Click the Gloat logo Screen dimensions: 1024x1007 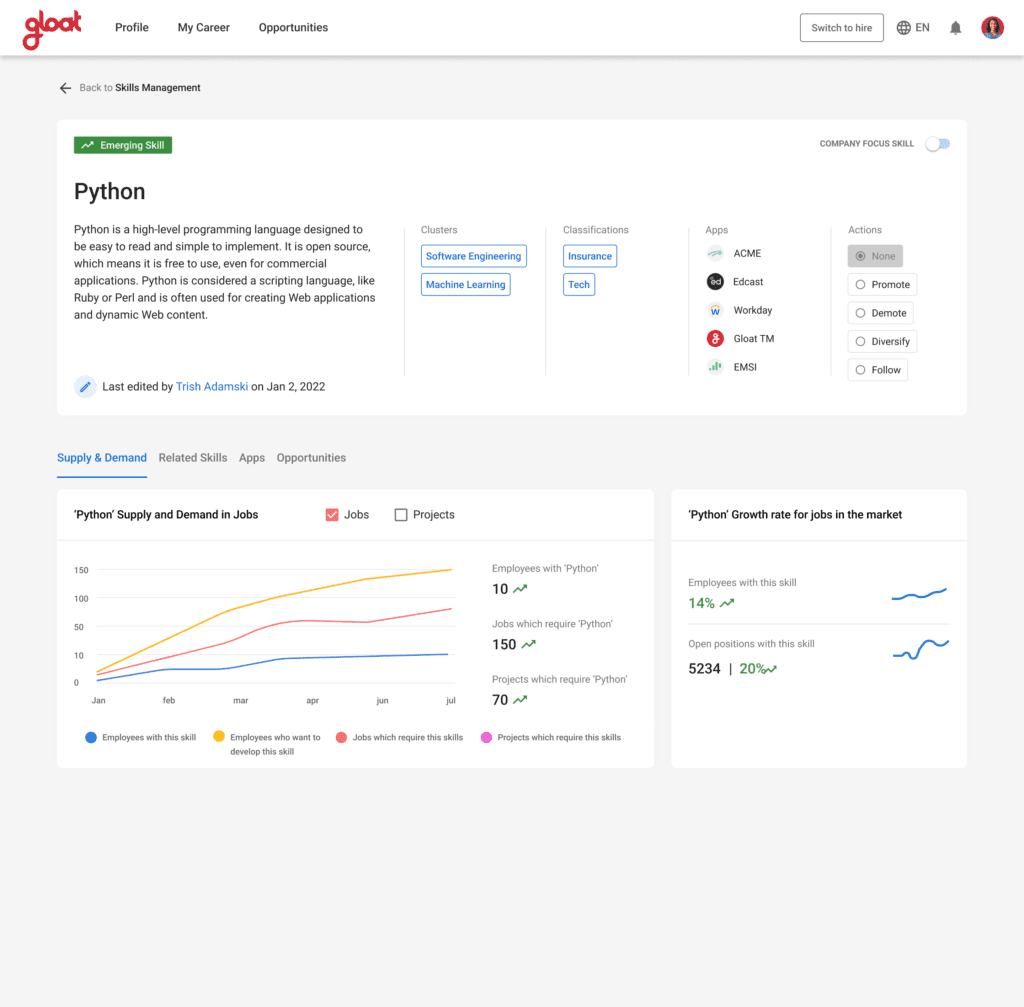click(x=52, y=29)
